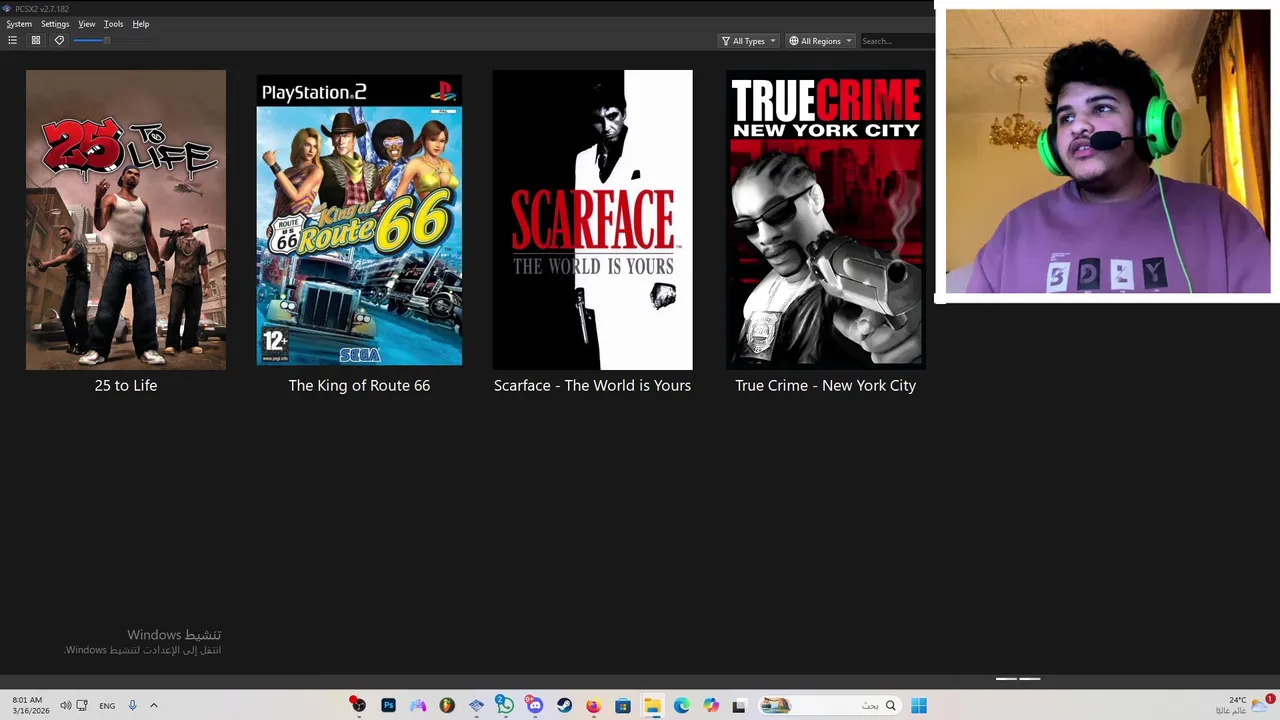Select True Crime New York City cover

826,220
